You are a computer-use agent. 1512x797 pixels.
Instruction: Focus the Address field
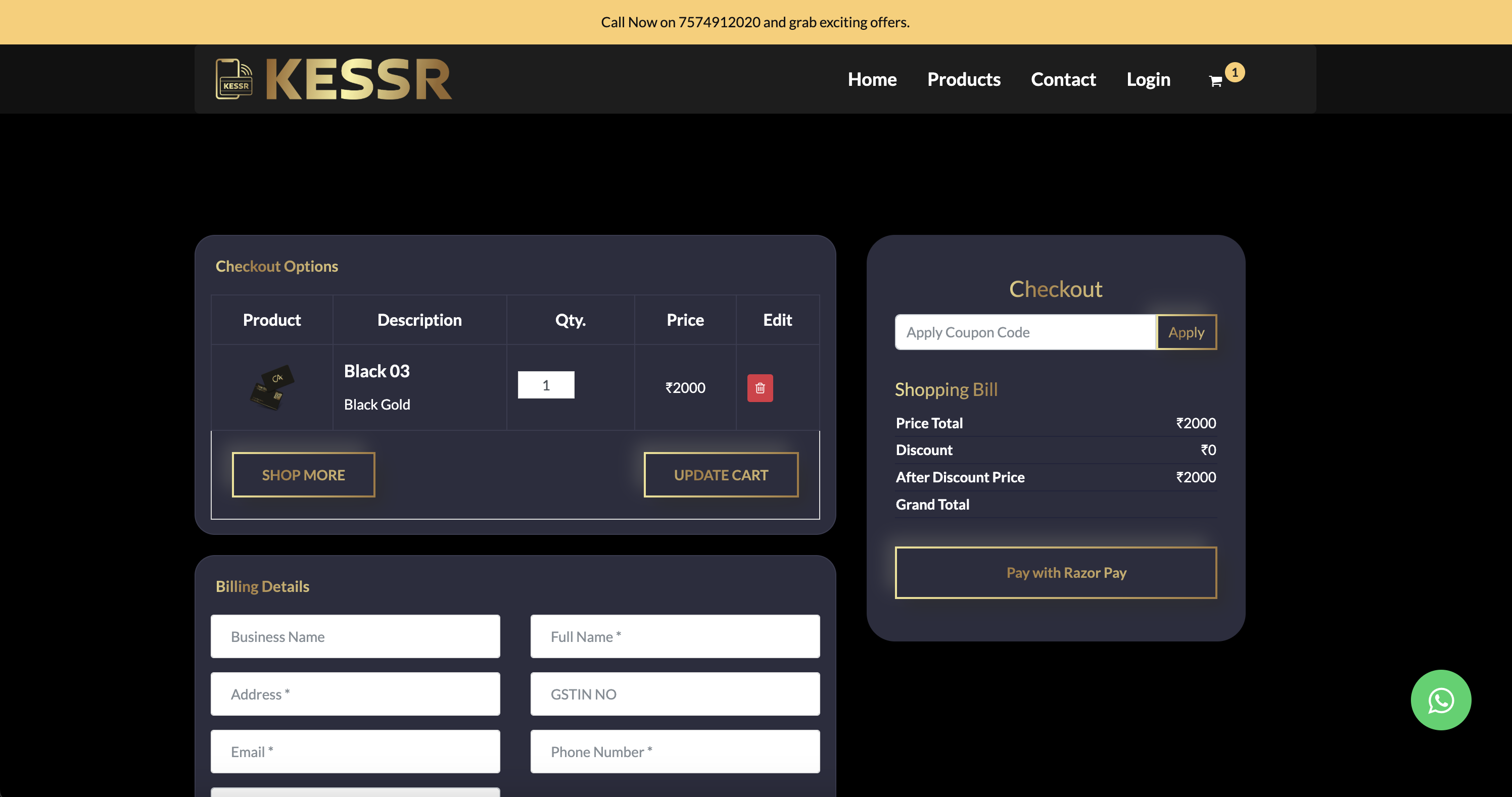355,694
